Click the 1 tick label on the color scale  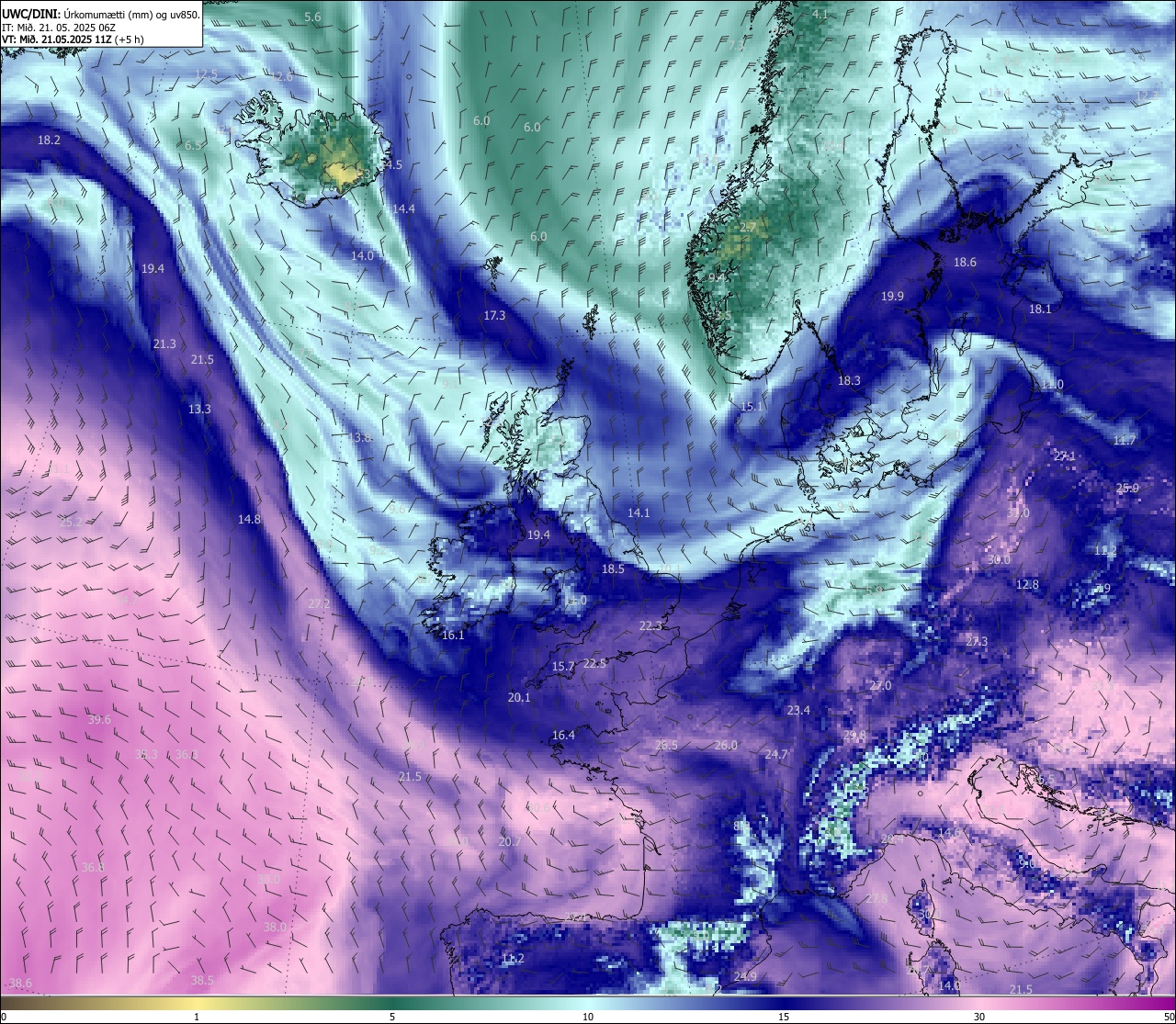(197, 1017)
